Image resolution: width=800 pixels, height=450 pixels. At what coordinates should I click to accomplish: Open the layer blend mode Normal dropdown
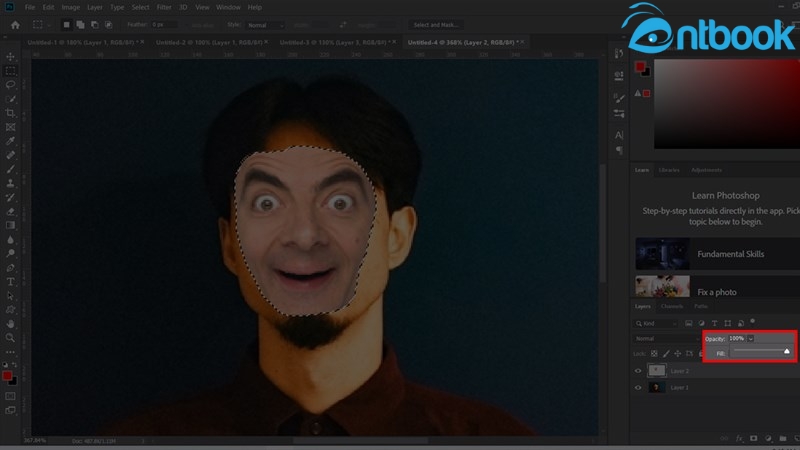[x=667, y=338]
